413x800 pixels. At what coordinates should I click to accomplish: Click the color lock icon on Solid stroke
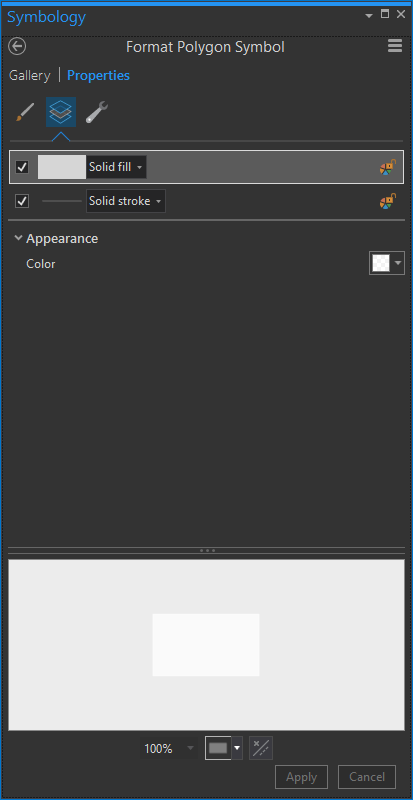(388, 201)
